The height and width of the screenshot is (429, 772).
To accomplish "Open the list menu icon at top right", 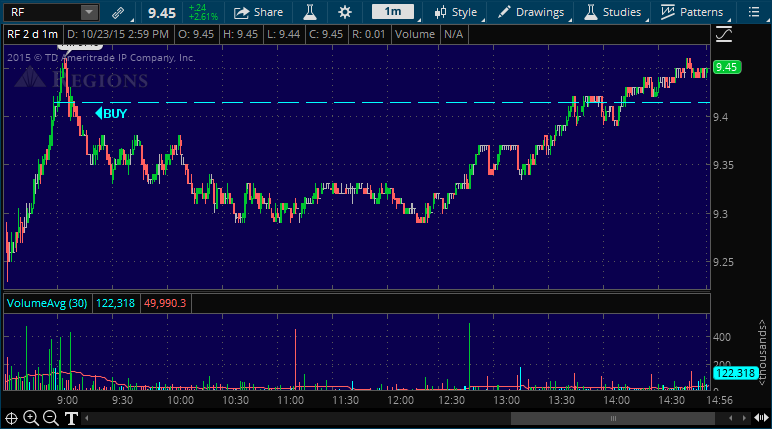I will (x=753, y=12).
